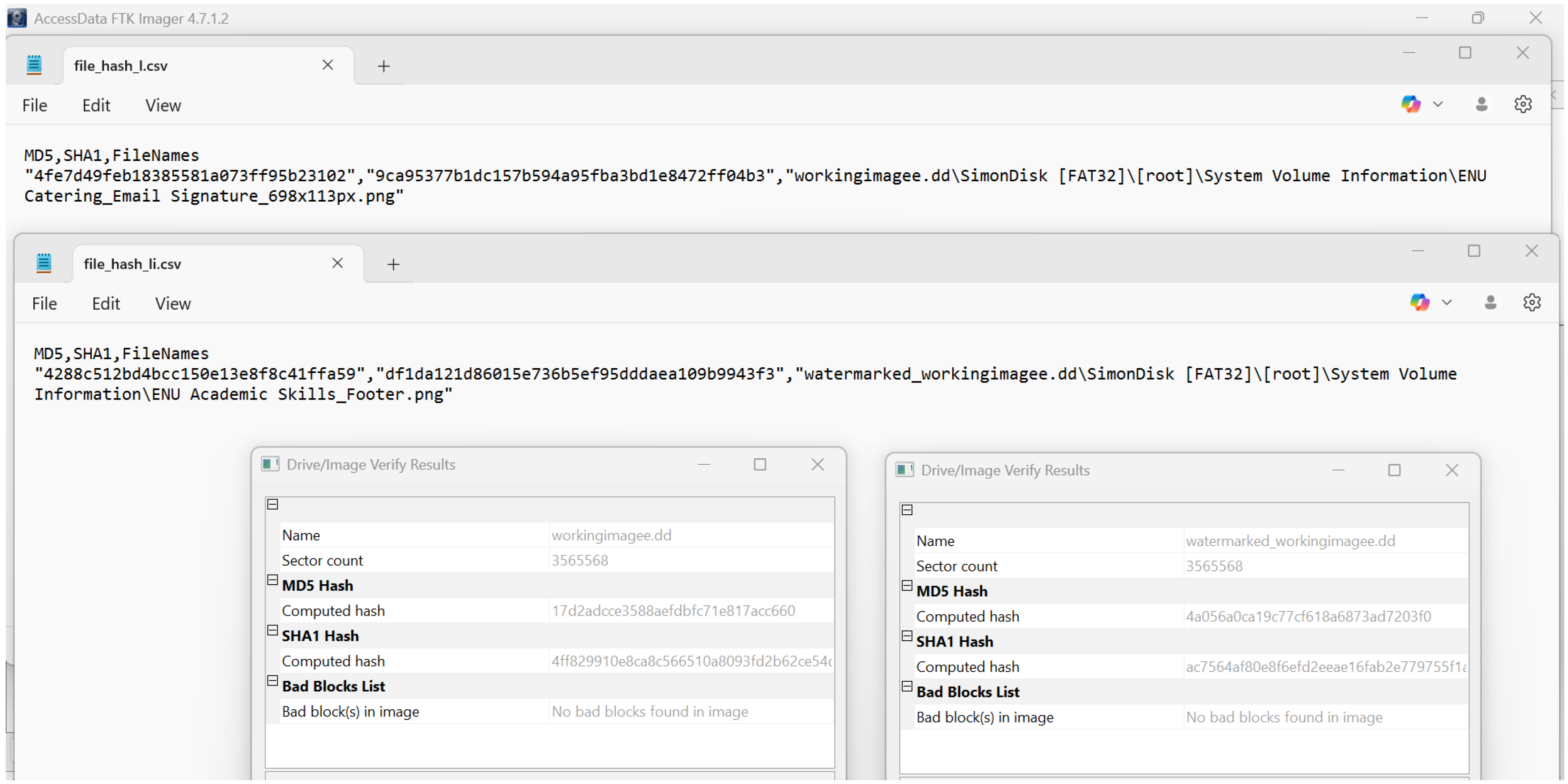Open File menu in file_hash_l.csv Notepad
1568x784 pixels.
click(35, 105)
